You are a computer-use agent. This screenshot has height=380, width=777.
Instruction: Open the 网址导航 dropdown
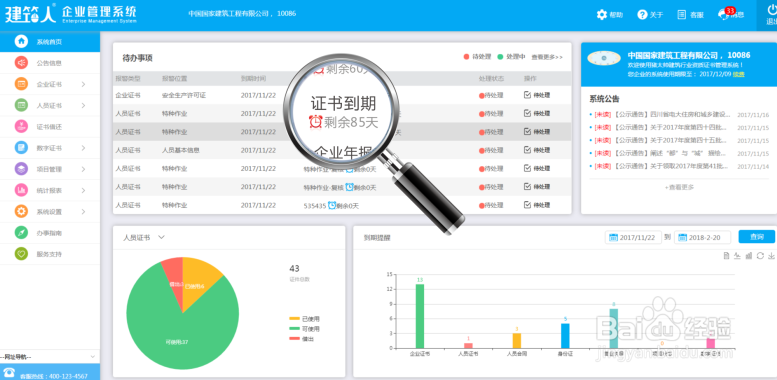pyautogui.click(x=50, y=357)
